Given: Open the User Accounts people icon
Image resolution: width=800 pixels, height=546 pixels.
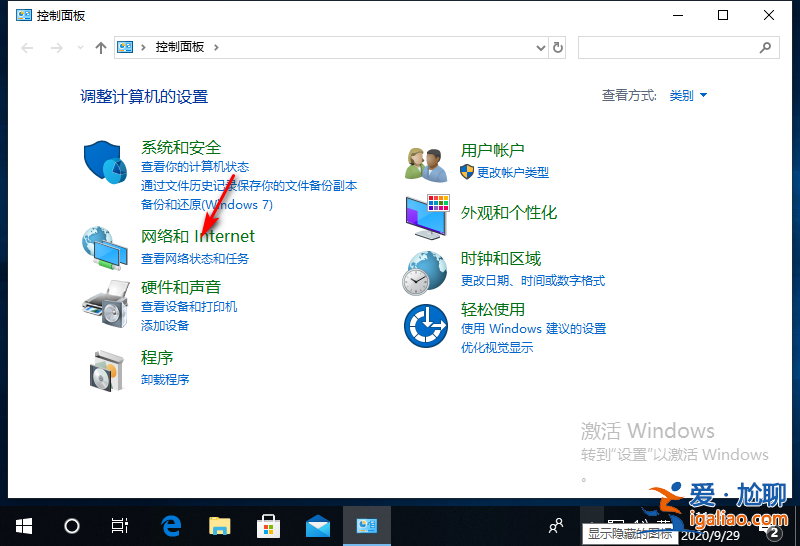Looking at the screenshot, I should coord(426,164).
